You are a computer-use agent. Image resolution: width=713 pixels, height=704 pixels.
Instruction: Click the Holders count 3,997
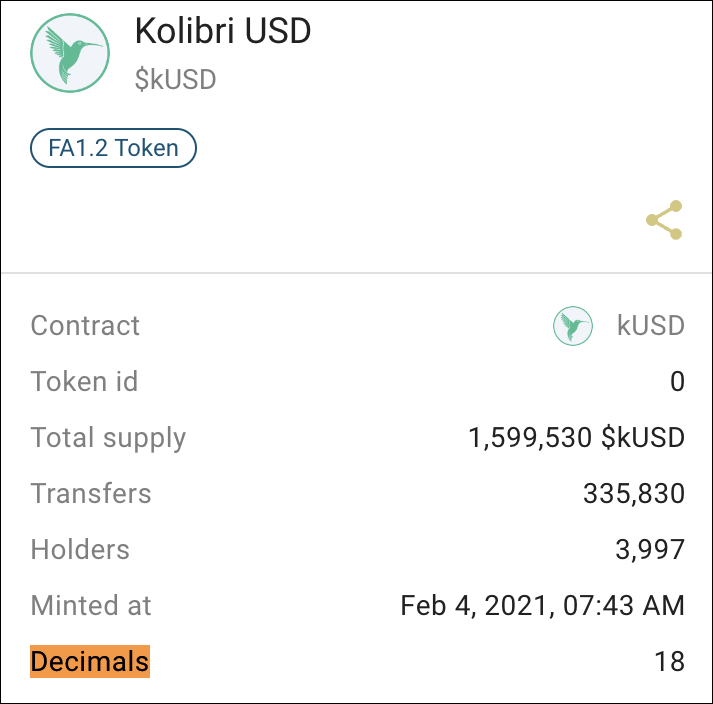650,549
